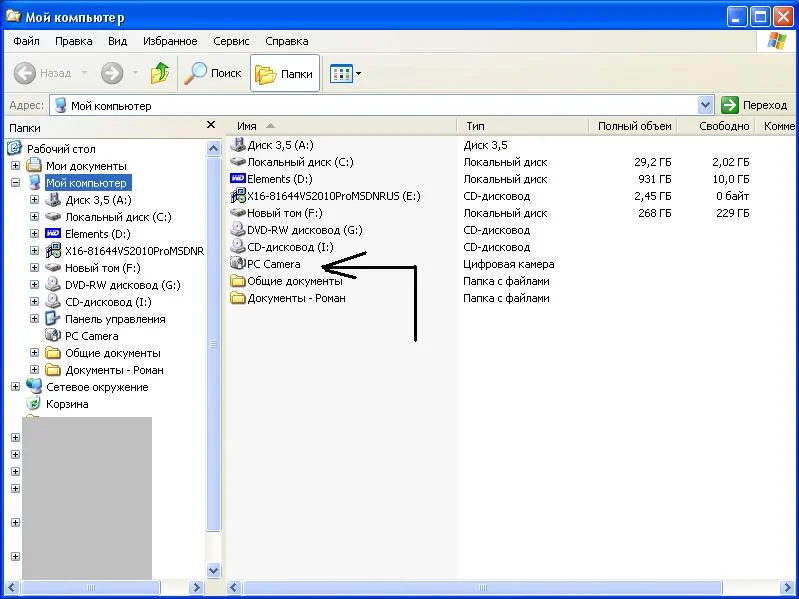Click the green Forward arrow button
The width and height of the screenshot is (799, 599).
[x=112, y=73]
